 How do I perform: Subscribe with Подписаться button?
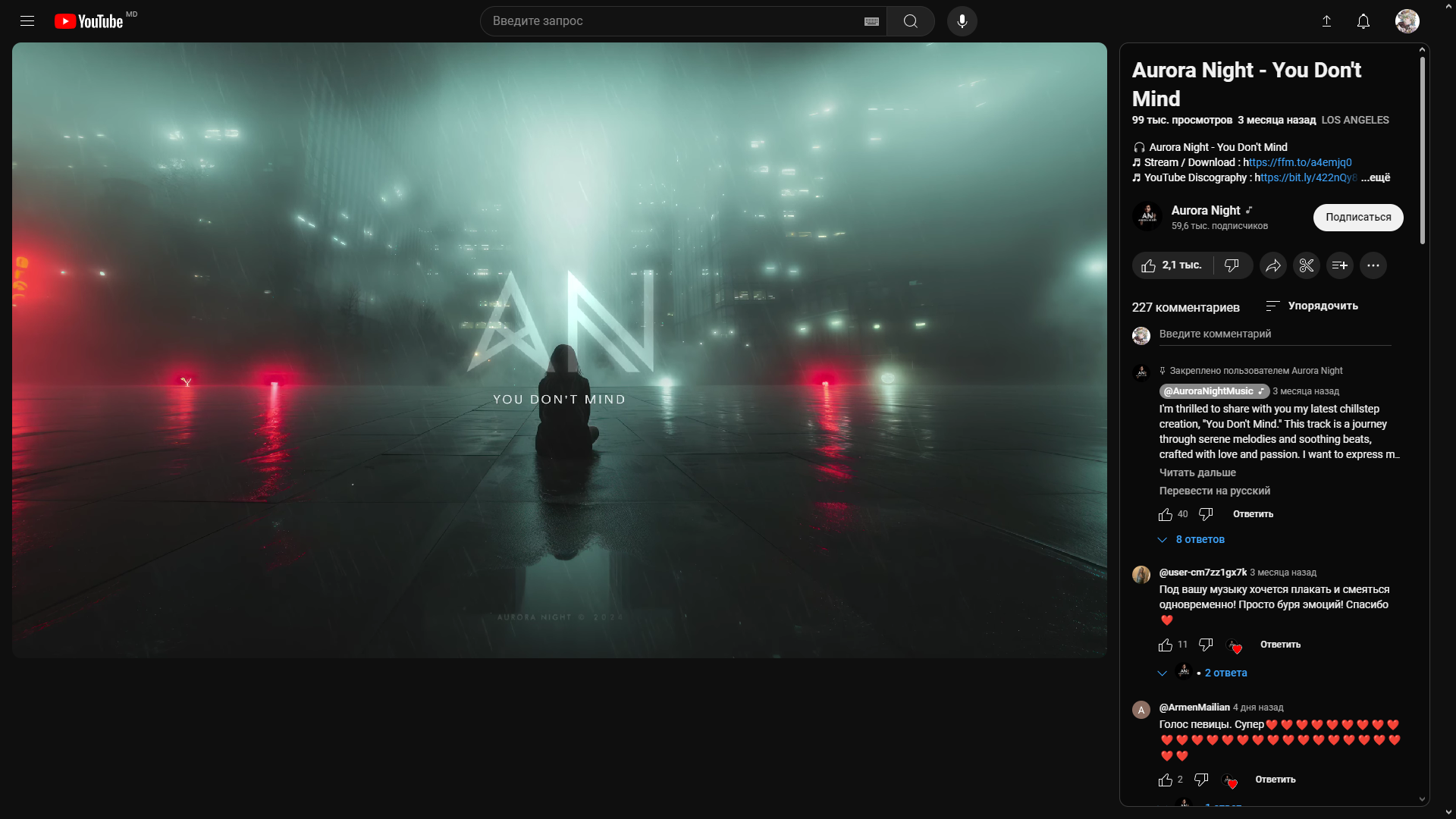pos(1358,218)
